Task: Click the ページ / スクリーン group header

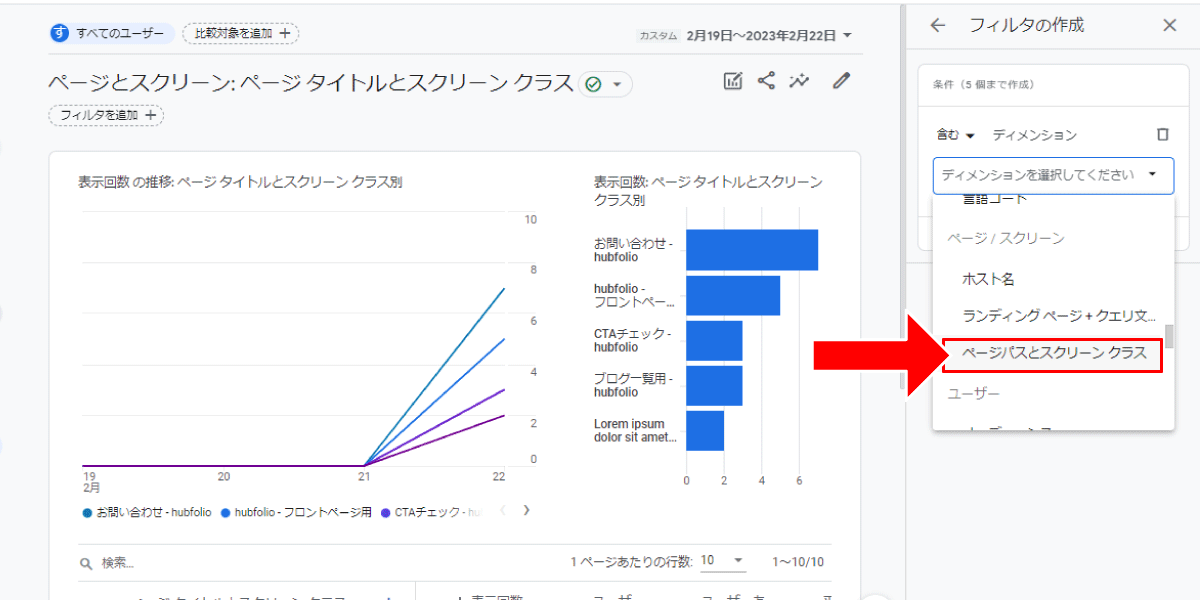Action: (x=1005, y=239)
